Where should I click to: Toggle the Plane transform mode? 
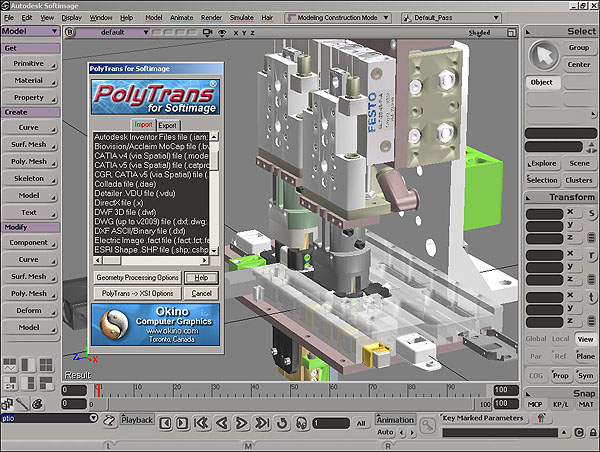pos(585,356)
